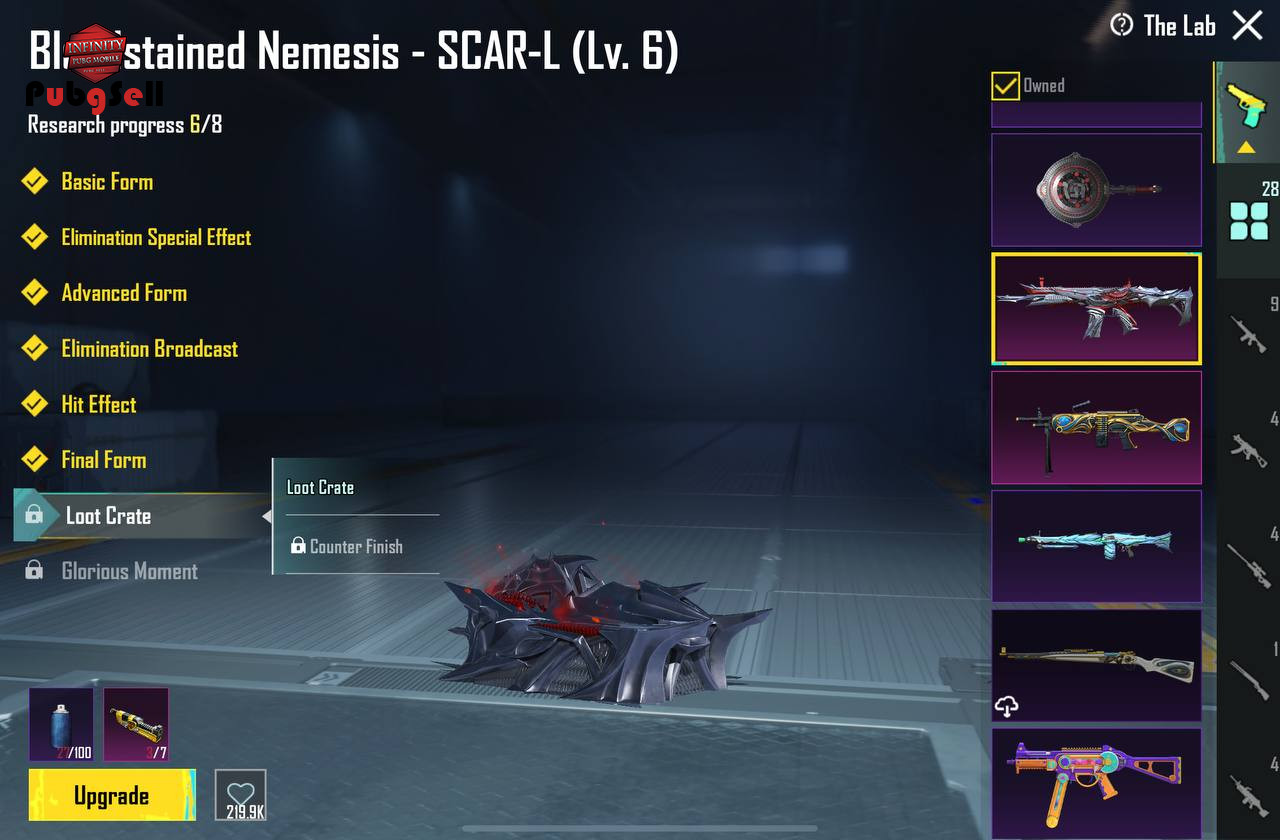Collapse the pistol category yellow arrow
The width and height of the screenshot is (1280, 840).
(1247, 147)
